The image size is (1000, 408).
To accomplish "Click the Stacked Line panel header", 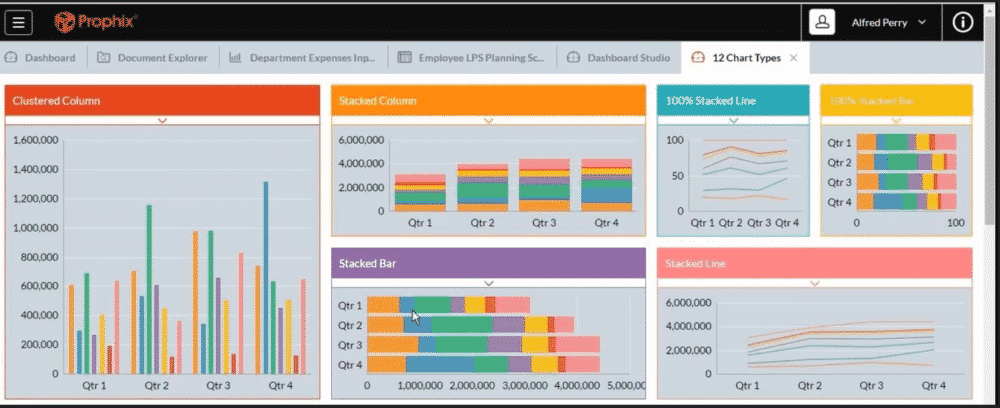I will 815,264.
